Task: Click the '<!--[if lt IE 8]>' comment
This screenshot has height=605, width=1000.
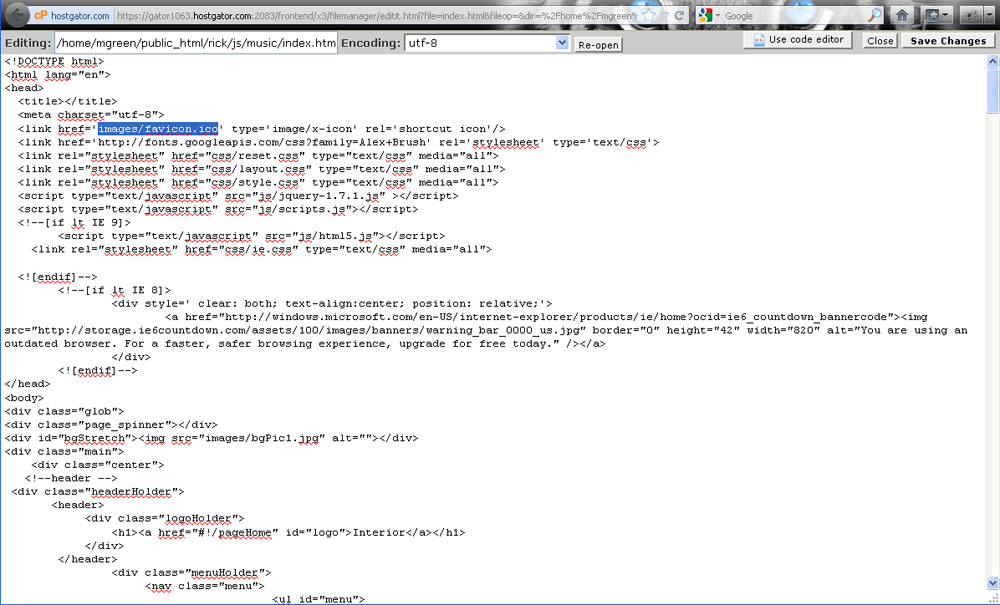Action: (x=115, y=290)
